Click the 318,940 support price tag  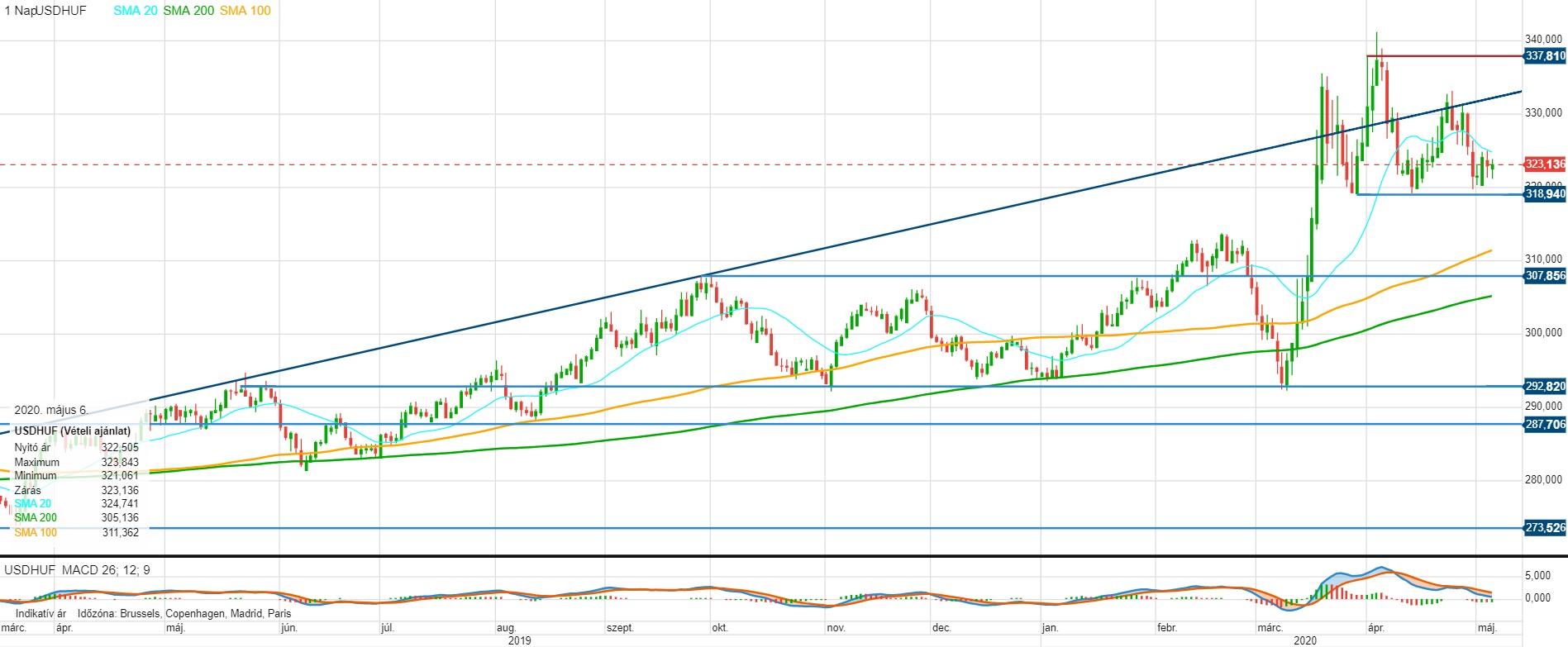[x=1545, y=194]
